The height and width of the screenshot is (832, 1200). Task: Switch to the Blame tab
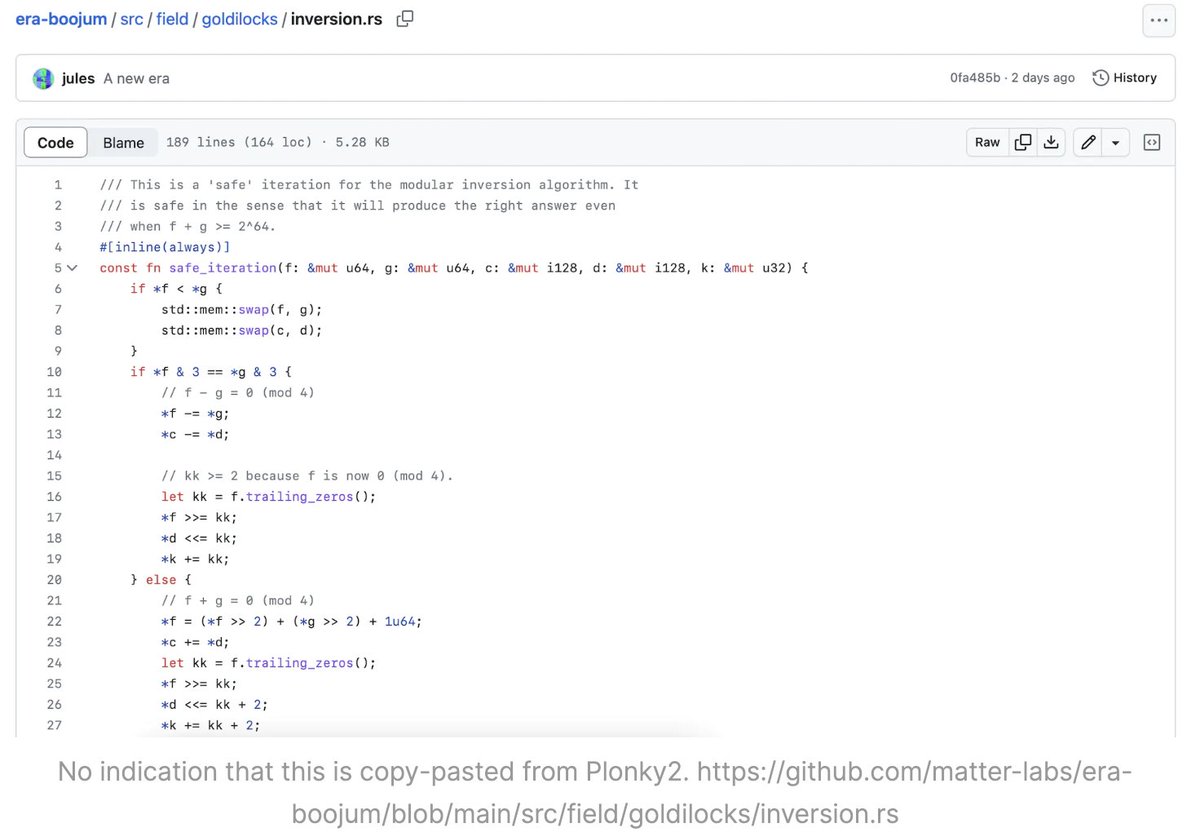click(x=124, y=142)
